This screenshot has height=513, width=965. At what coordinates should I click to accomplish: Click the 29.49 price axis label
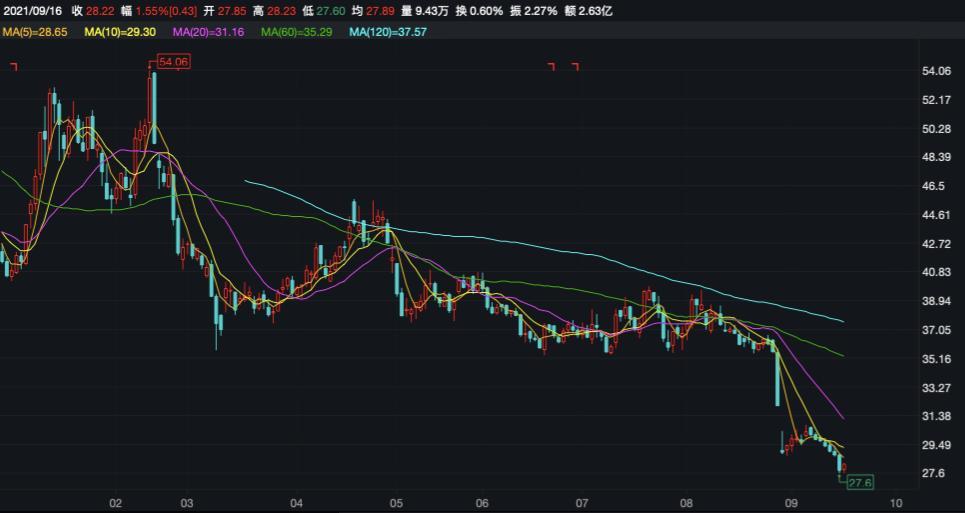pos(935,445)
